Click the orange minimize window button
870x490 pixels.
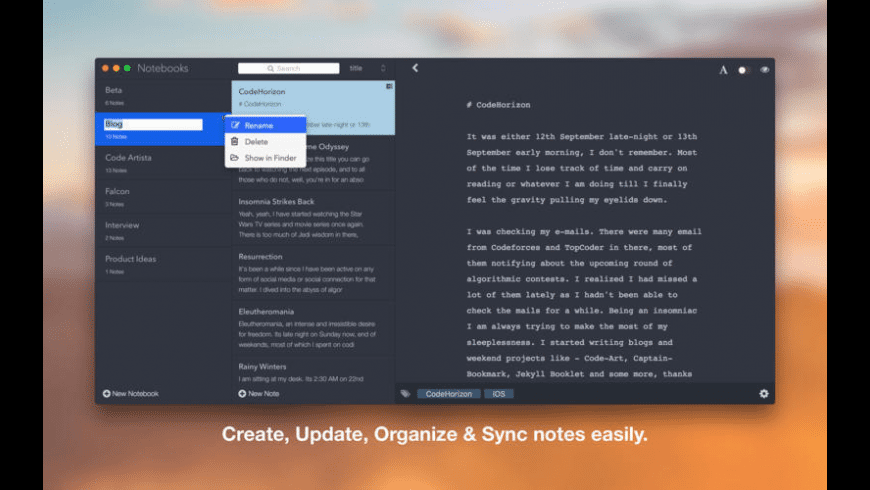click(116, 68)
